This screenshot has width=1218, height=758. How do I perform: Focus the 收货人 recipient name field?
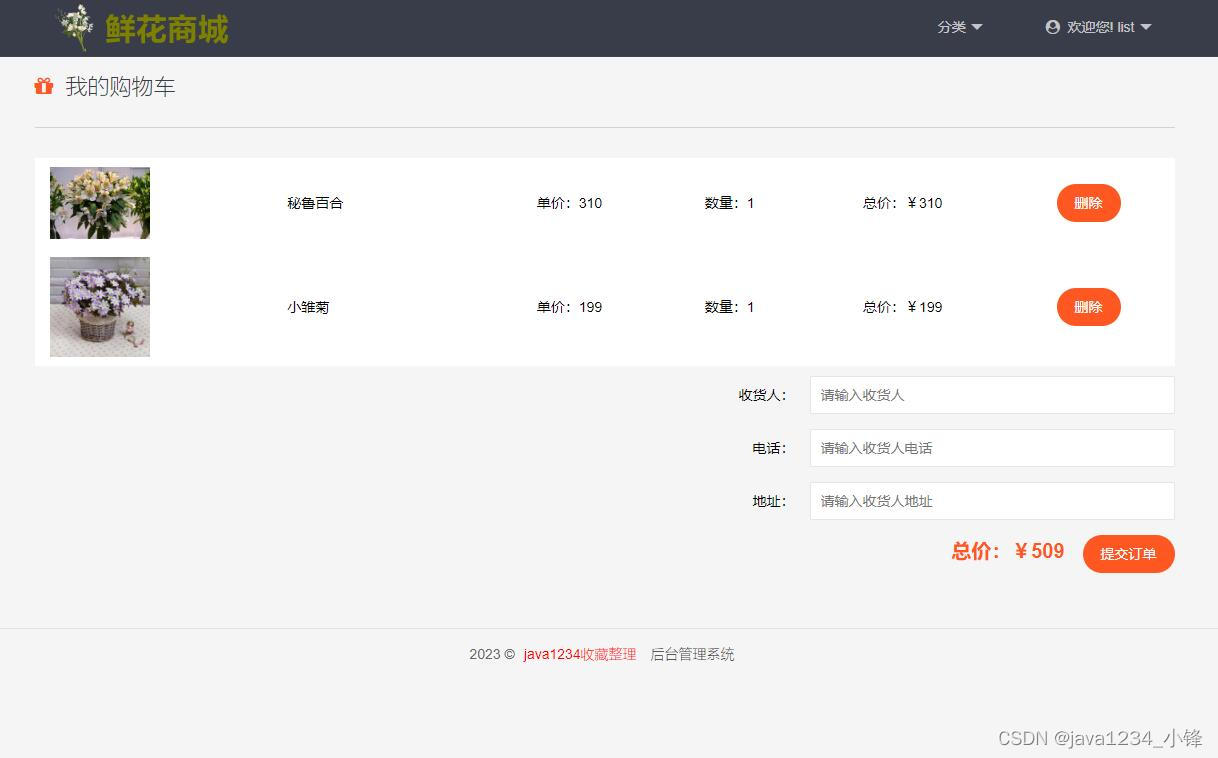coord(992,395)
